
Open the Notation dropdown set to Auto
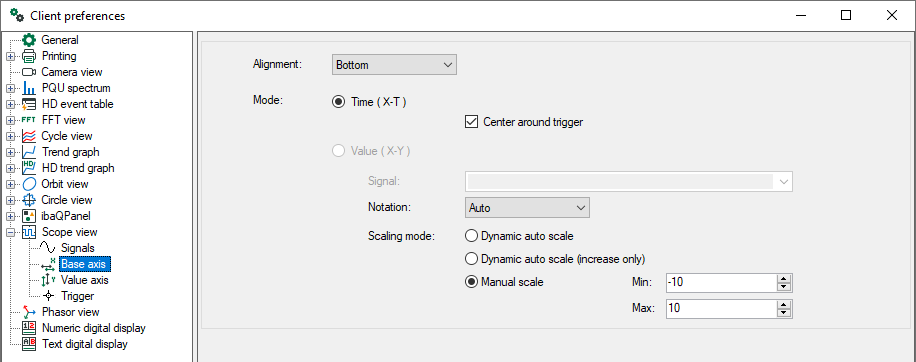click(527, 207)
